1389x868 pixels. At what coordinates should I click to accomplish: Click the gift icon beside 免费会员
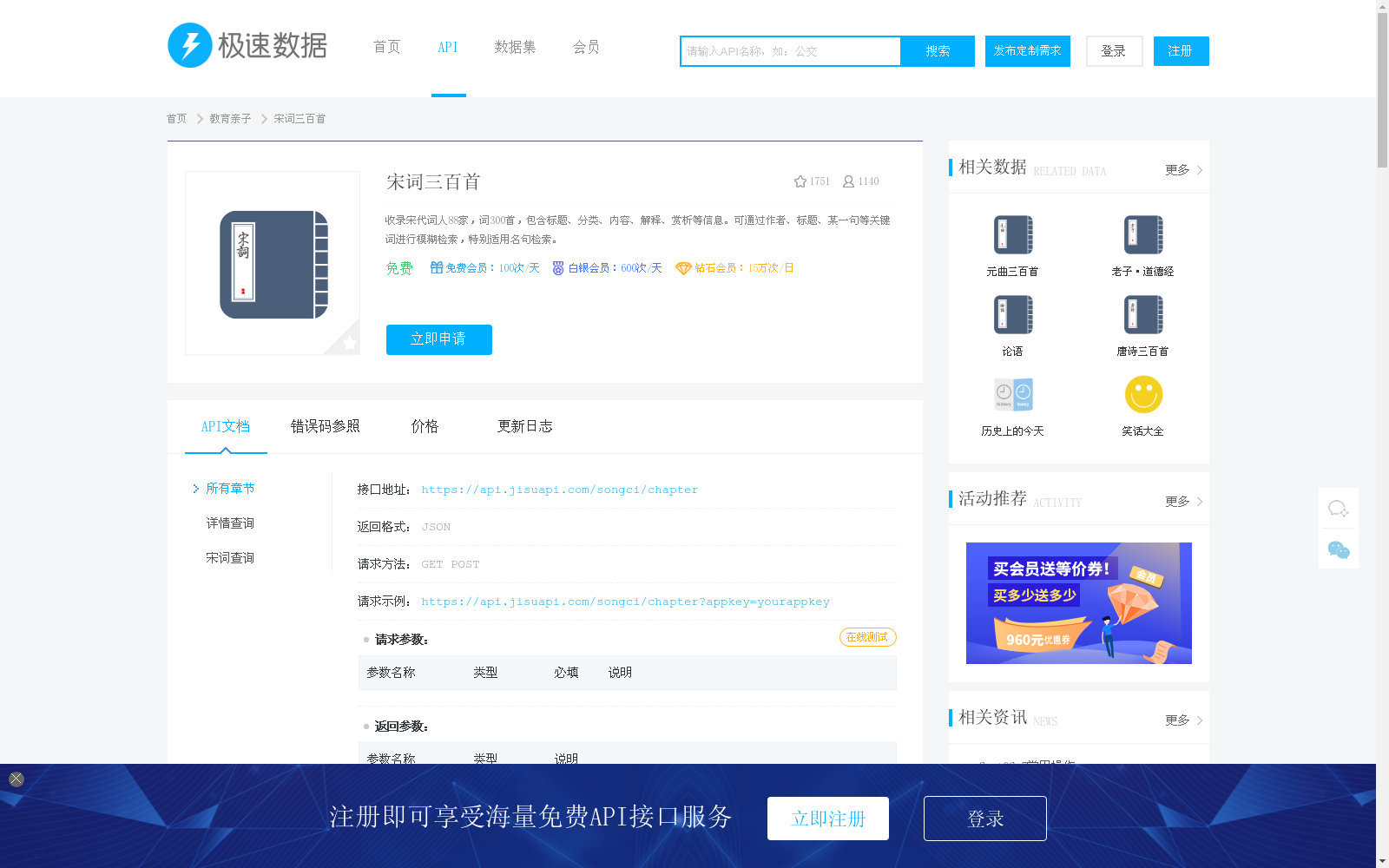[437, 268]
